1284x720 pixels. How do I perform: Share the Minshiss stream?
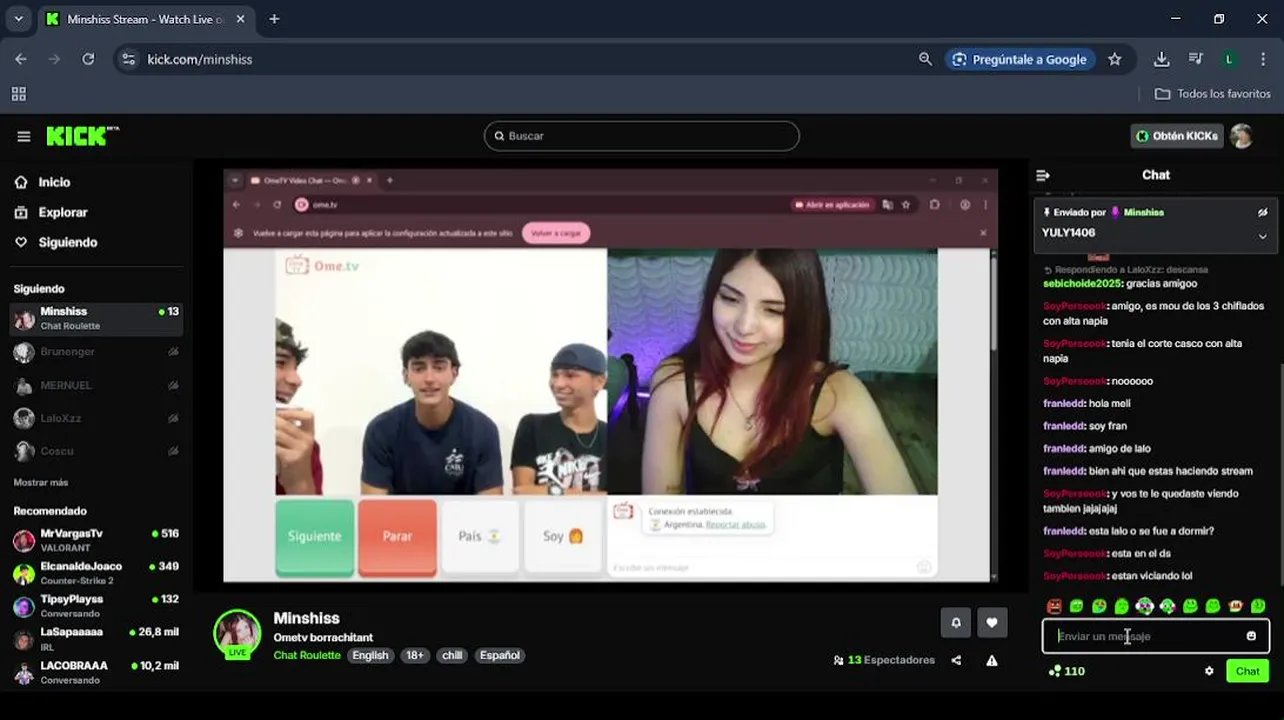956,660
